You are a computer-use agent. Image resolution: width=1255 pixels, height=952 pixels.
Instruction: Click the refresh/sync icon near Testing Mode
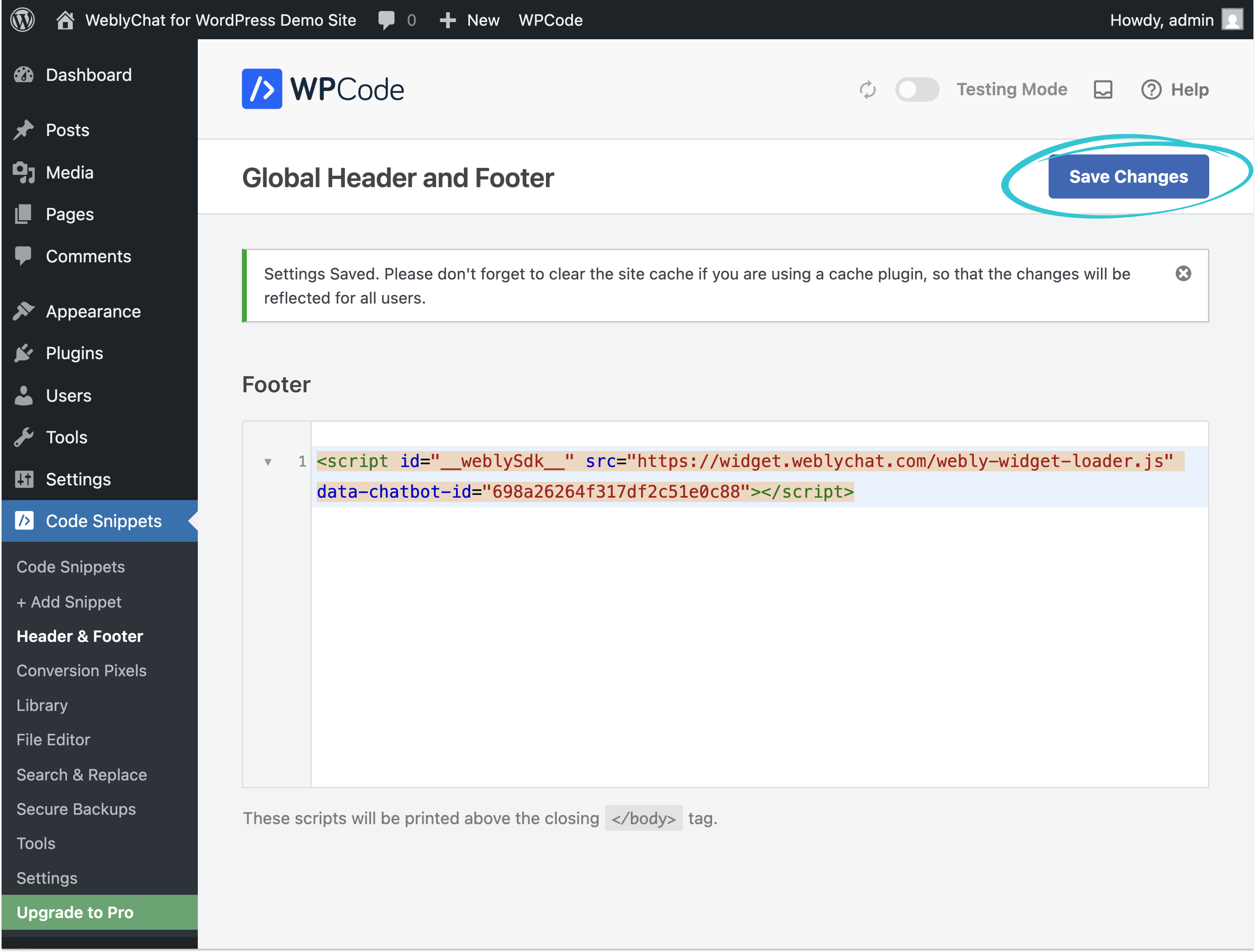coord(868,89)
